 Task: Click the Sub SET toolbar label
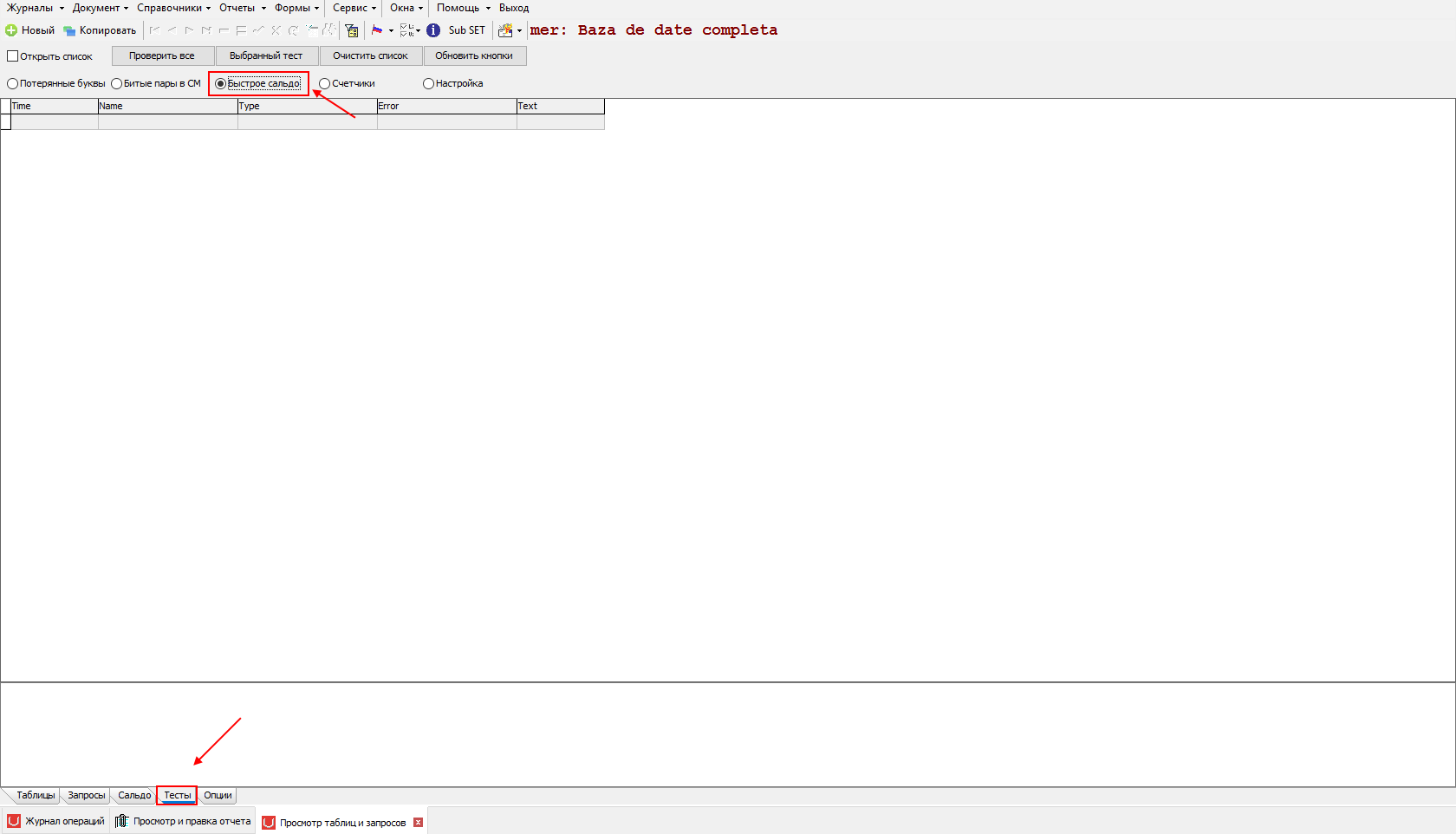467,30
